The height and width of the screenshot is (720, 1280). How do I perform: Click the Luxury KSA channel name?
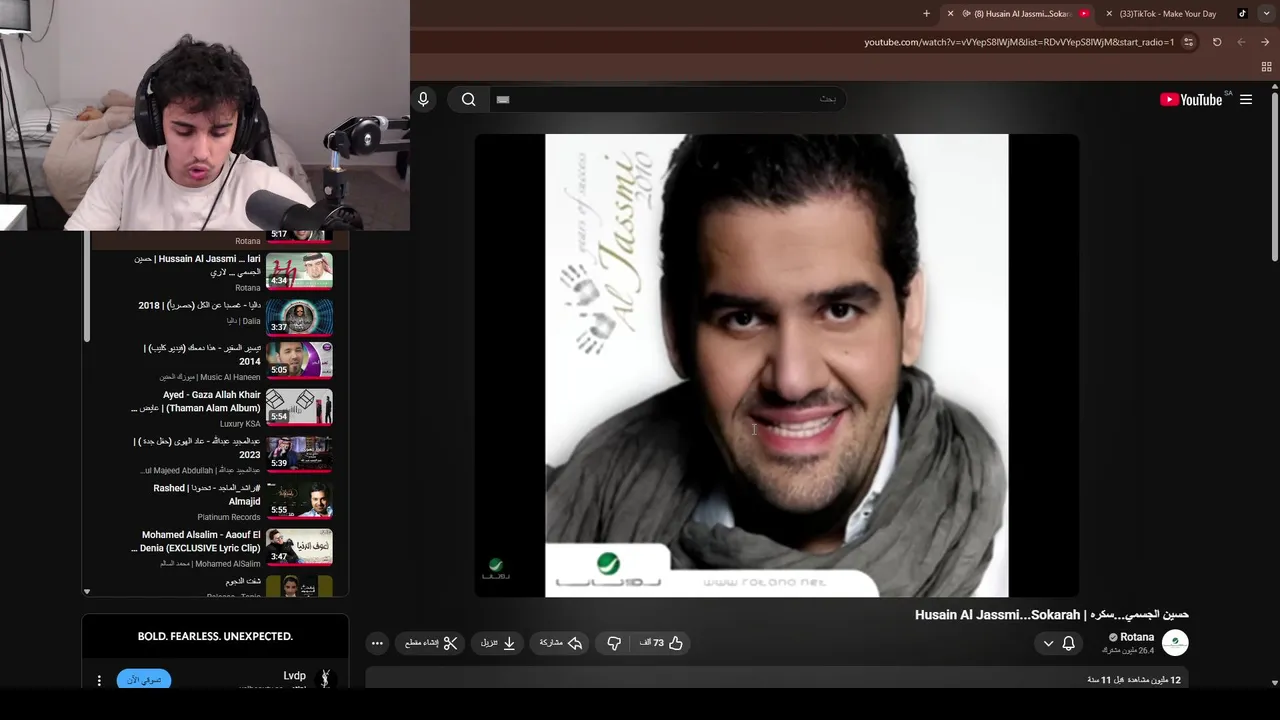[x=240, y=424]
